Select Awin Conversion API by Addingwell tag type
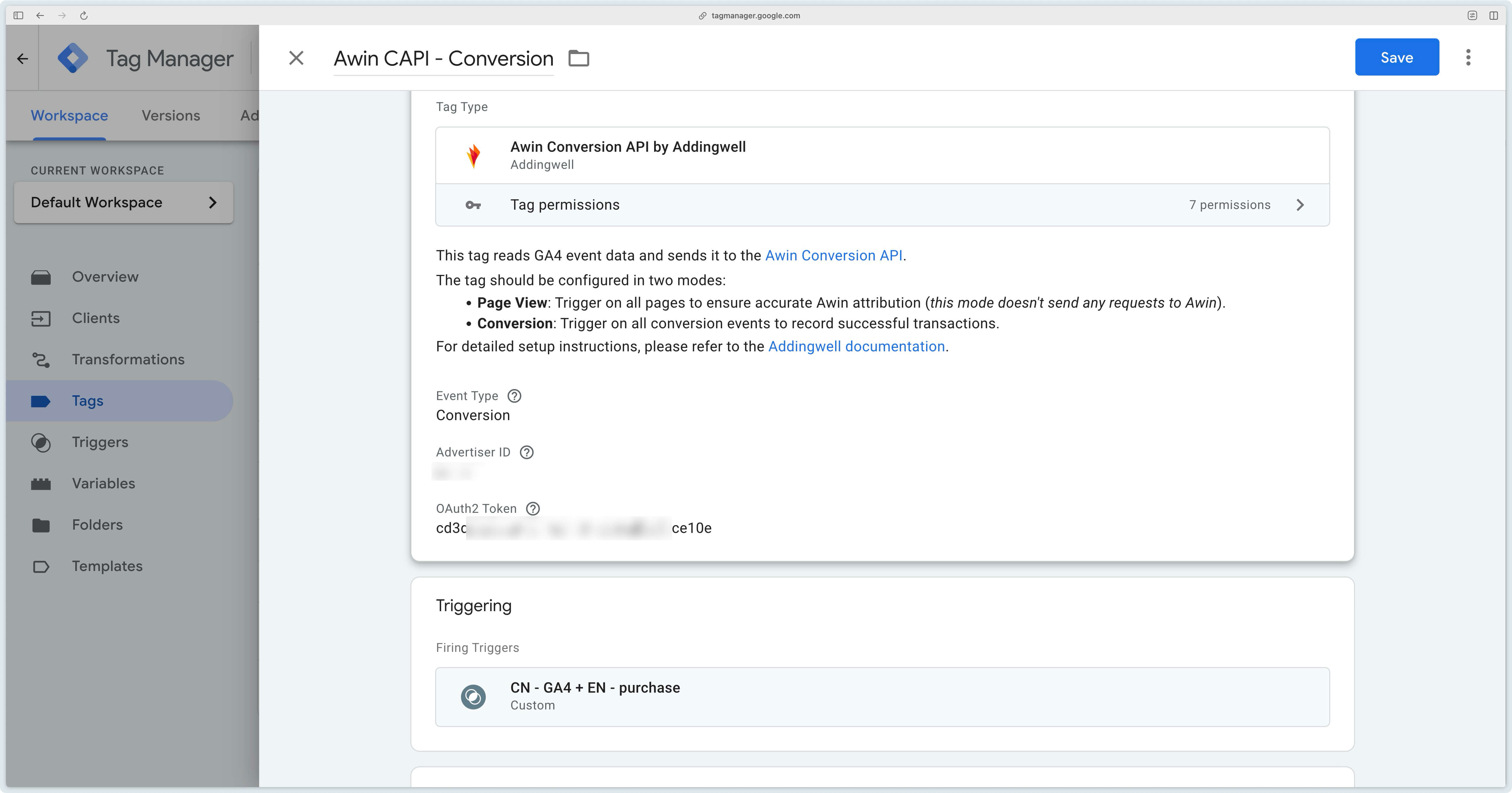1512x793 pixels. (882, 156)
